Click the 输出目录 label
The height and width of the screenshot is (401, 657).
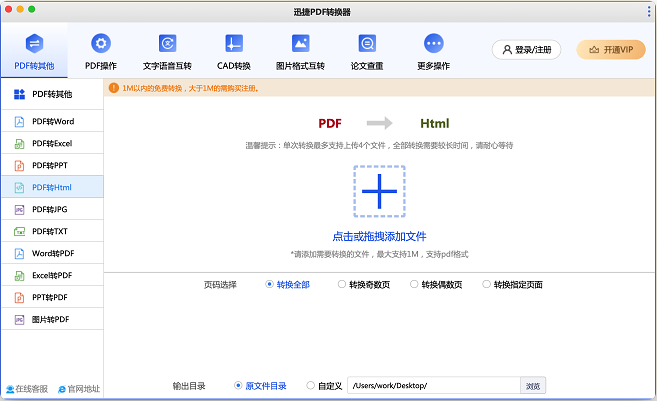click(x=189, y=386)
